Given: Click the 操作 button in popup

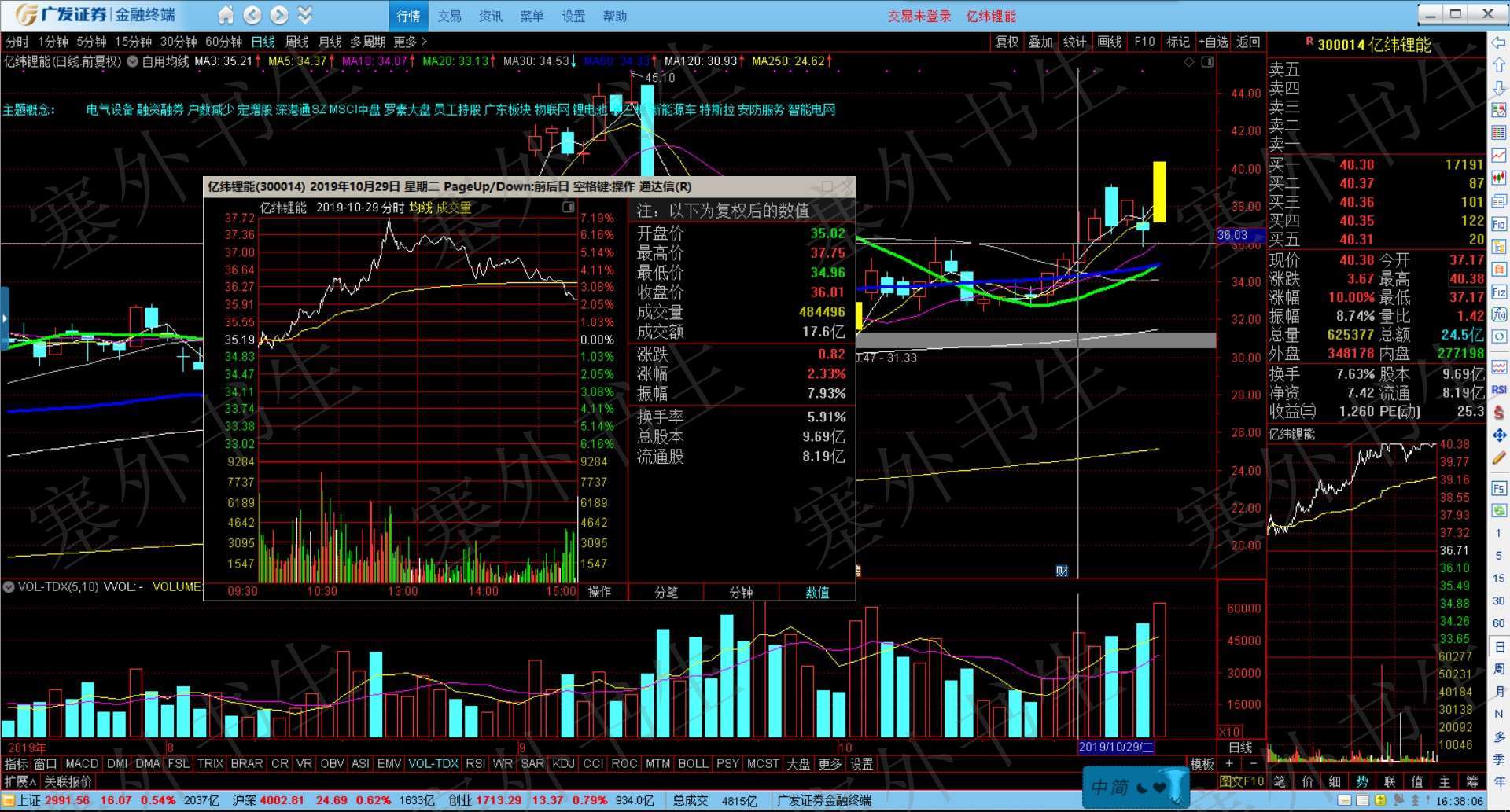Looking at the screenshot, I should (599, 591).
